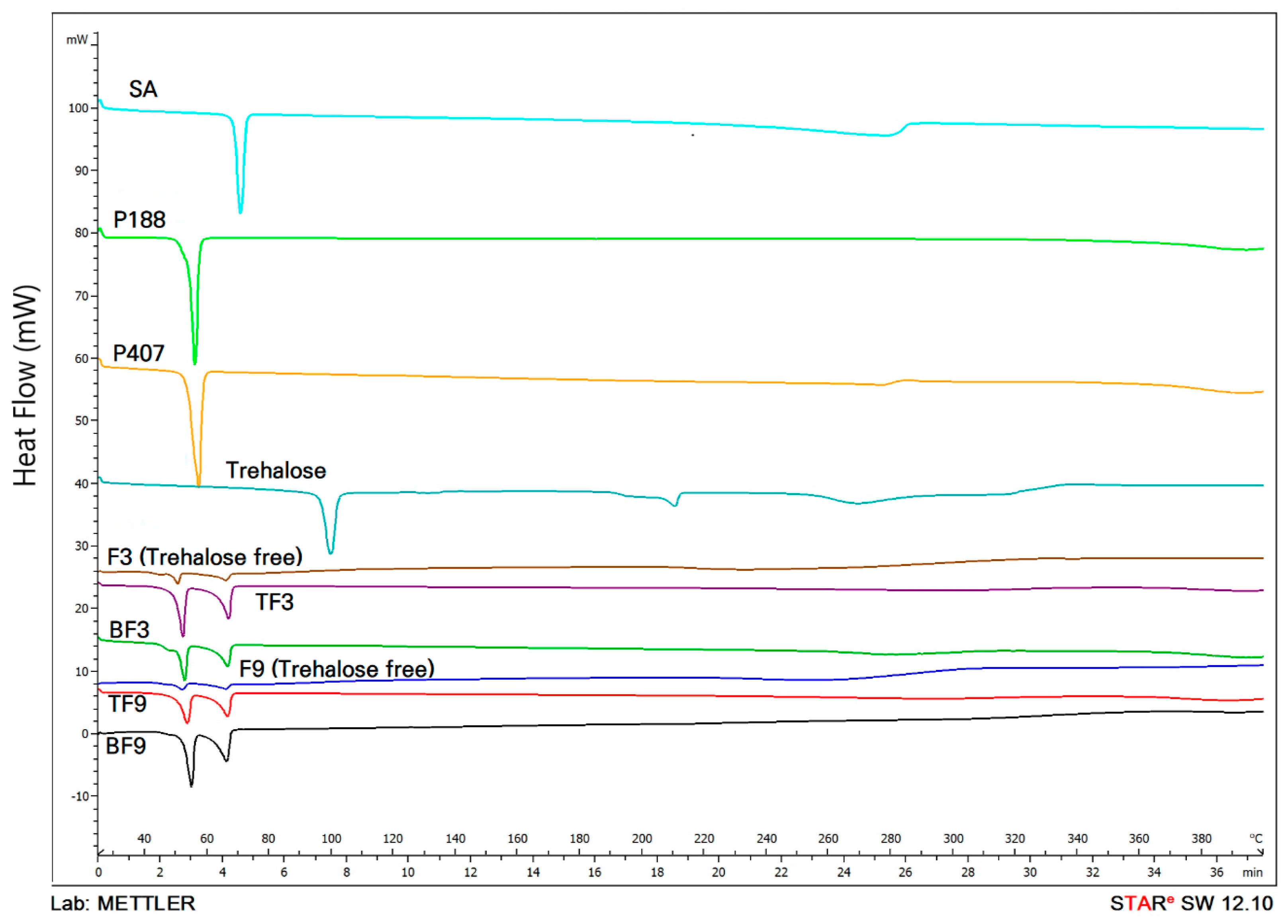Click the STARe SW 12.10 footer text

click(x=1192, y=903)
